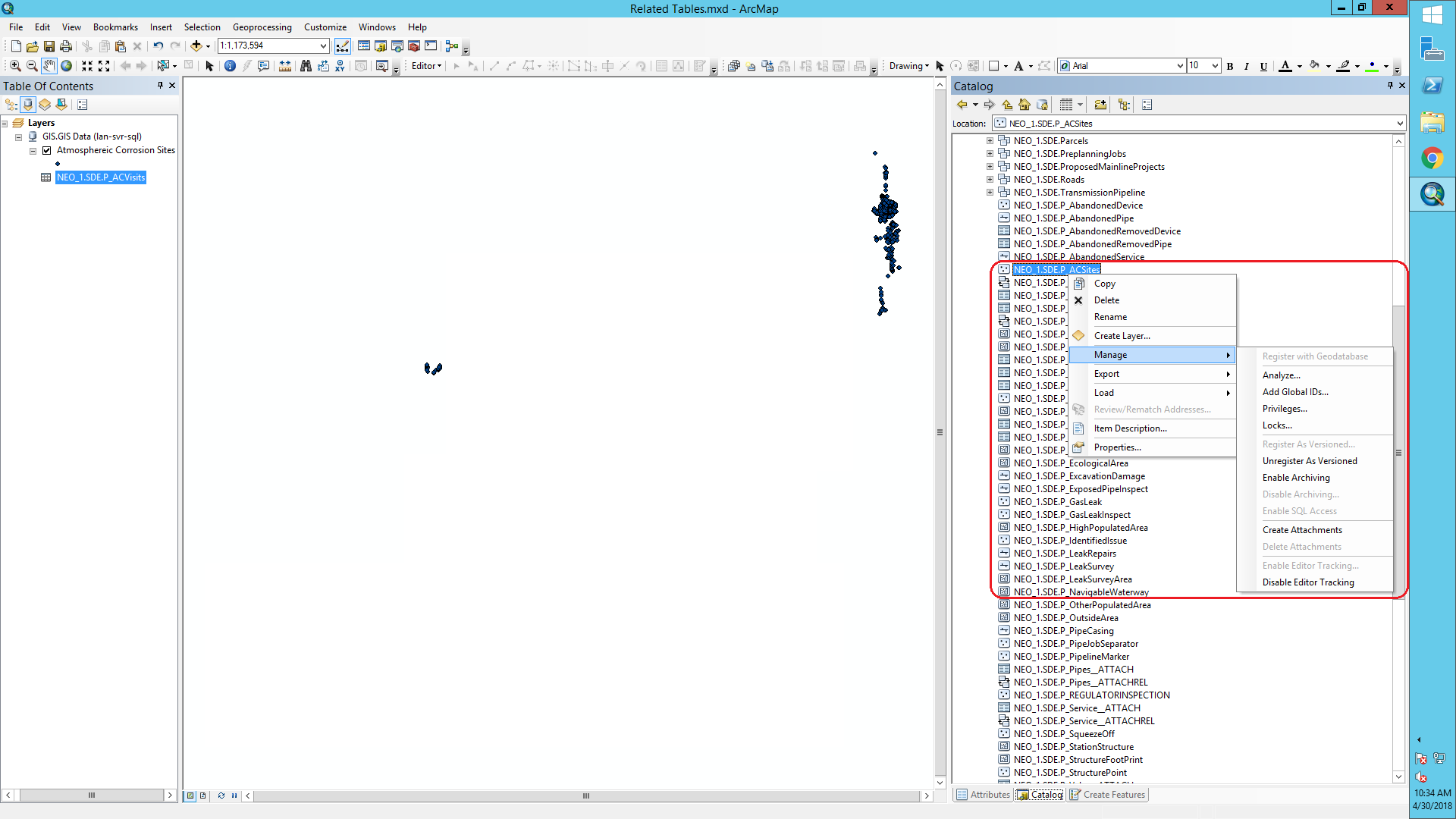Open the Python window icon

[431, 46]
